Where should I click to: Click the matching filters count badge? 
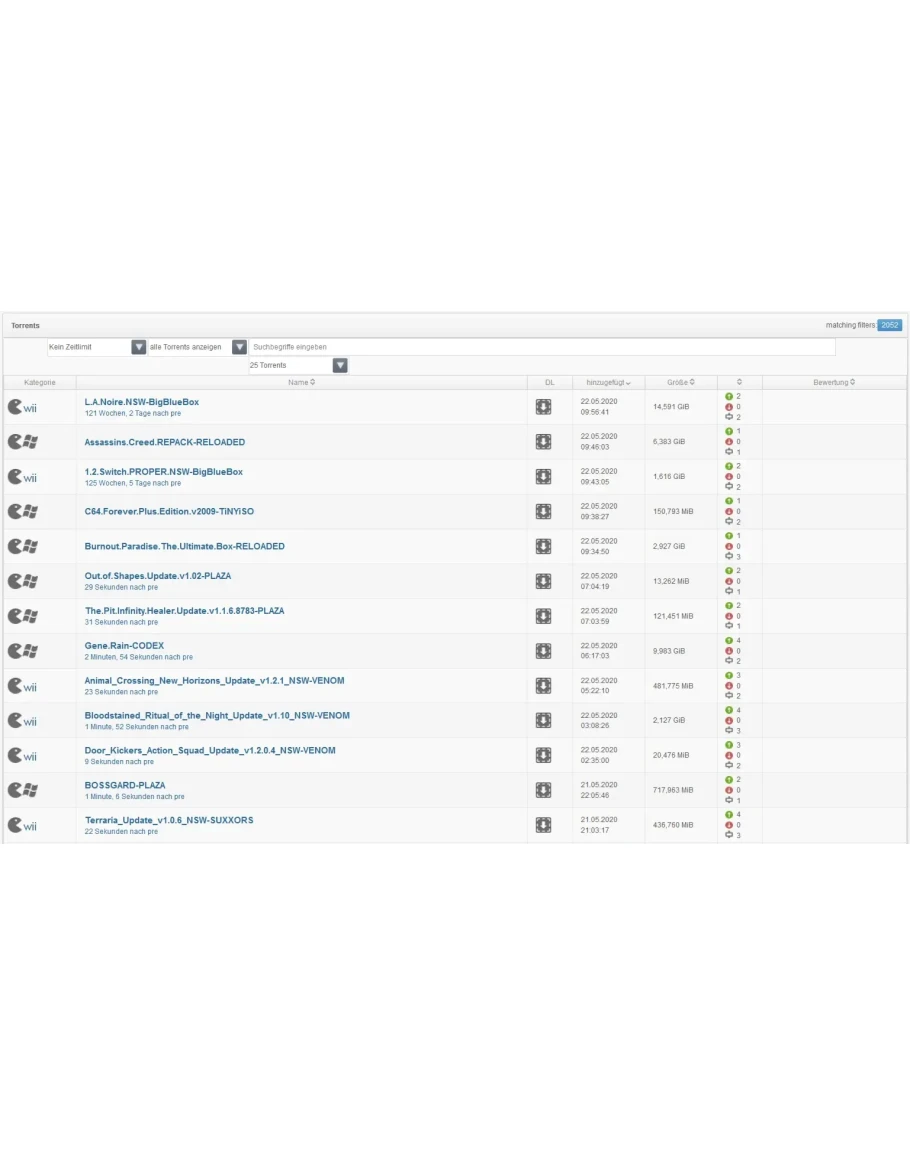[x=889, y=325]
